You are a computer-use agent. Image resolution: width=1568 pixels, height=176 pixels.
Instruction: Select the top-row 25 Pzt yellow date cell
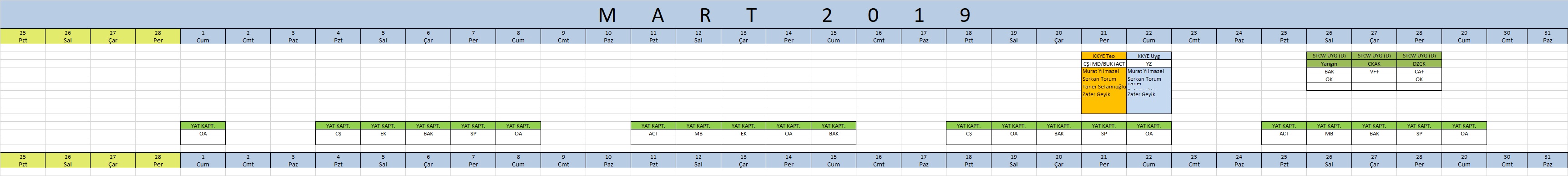coord(22,36)
